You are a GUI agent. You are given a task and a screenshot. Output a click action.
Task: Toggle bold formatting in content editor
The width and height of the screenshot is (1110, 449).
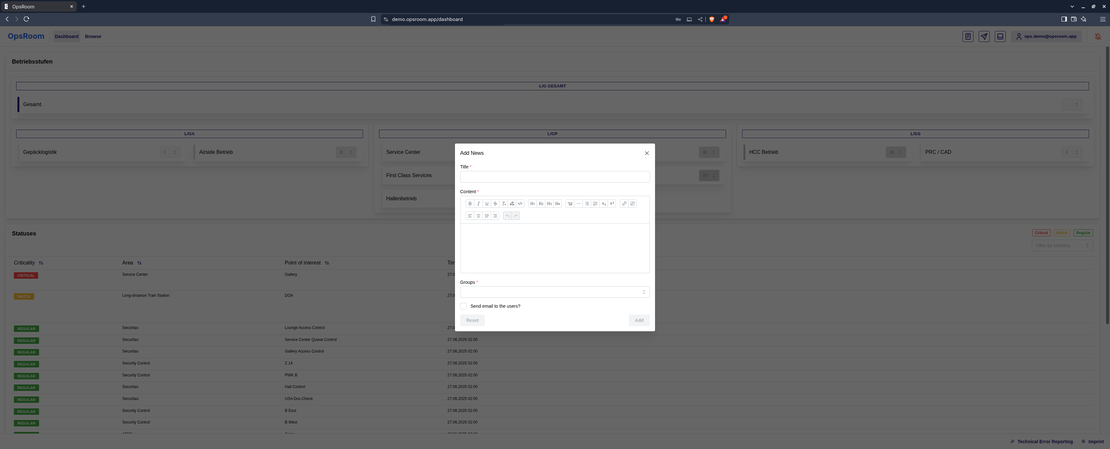click(x=470, y=203)
